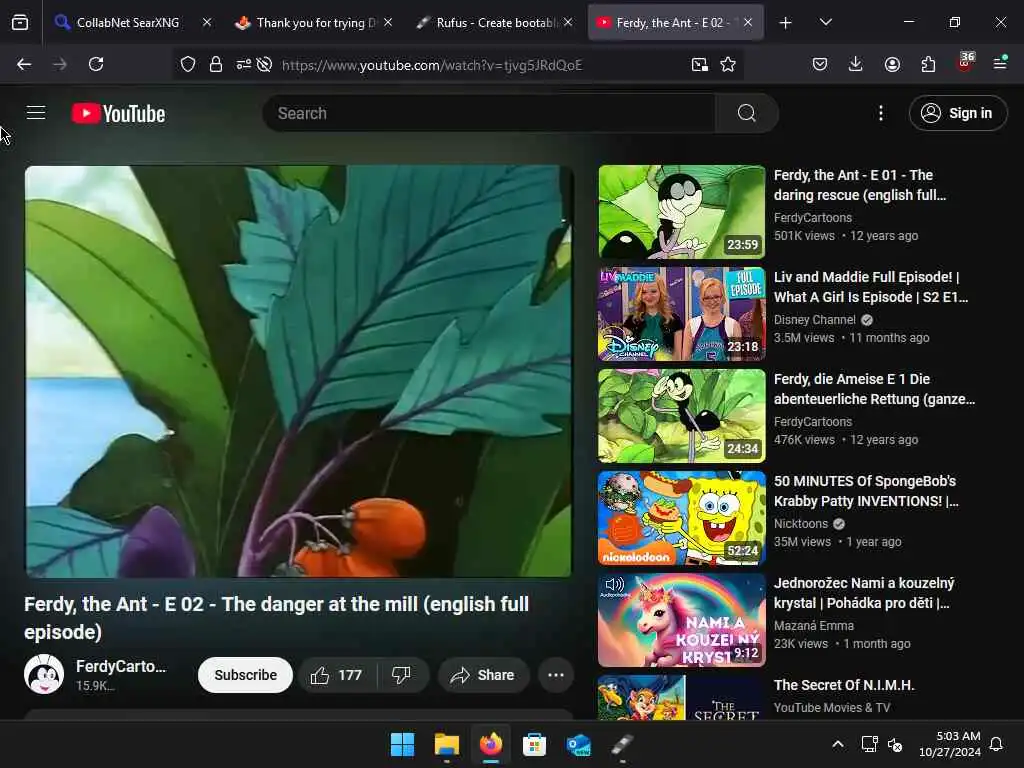Open Ferdy, die Ameise E 1 thumbnail

682,415
